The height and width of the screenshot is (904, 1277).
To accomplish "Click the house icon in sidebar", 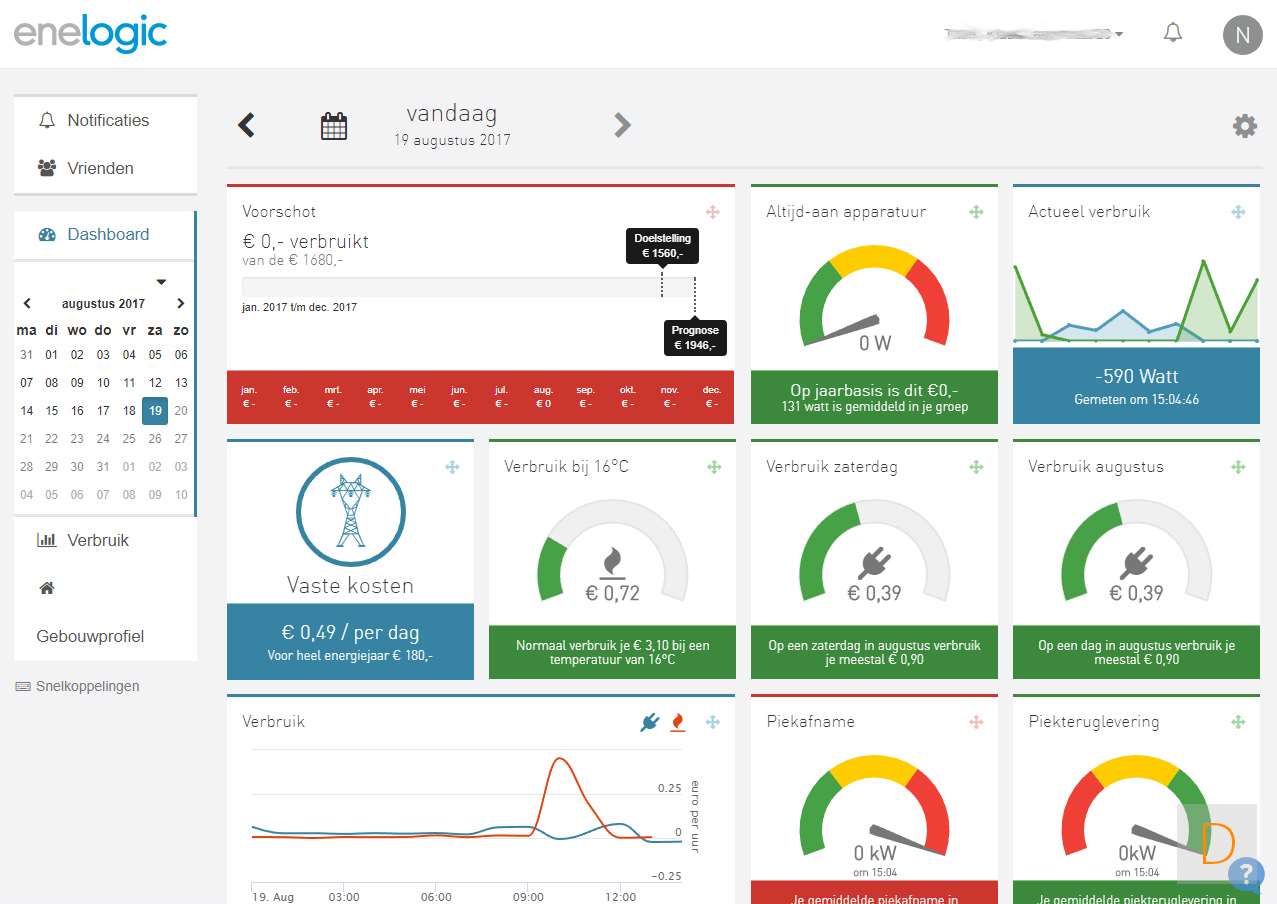I will [46, 588].
